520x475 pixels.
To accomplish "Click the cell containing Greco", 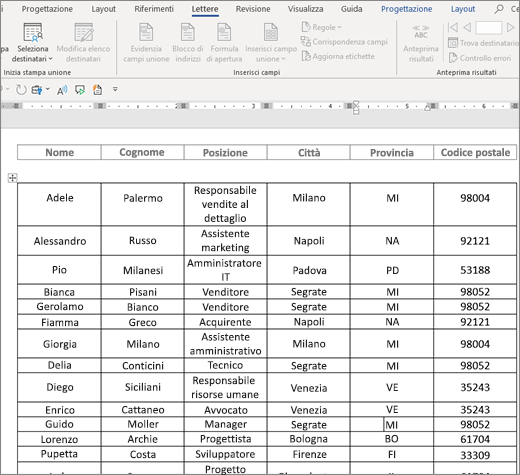I will (142, 322).
